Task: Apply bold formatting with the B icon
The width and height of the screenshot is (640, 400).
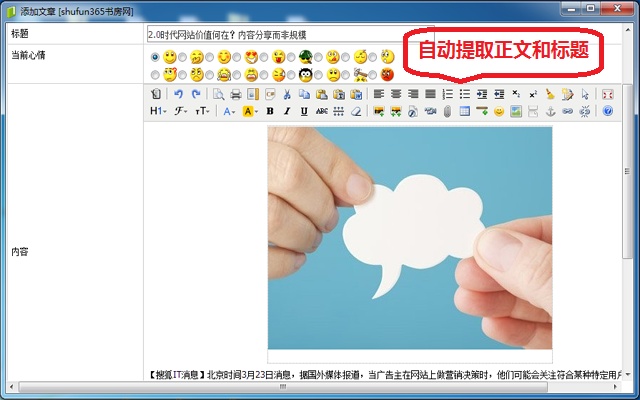Action: point(271,111)
